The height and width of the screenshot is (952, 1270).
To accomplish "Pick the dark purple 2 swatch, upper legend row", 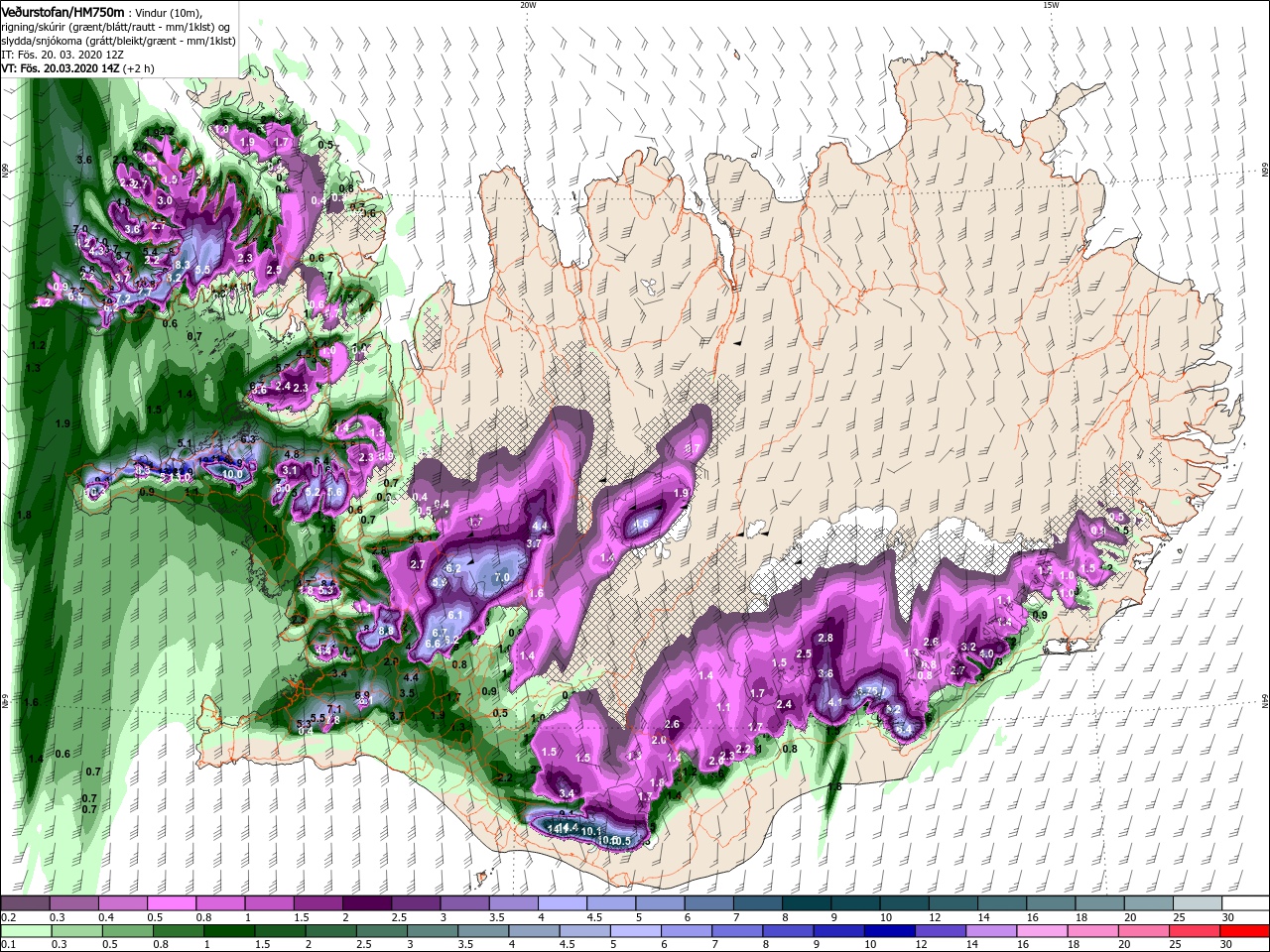I will pyautogui.click(x=366, y=903).
